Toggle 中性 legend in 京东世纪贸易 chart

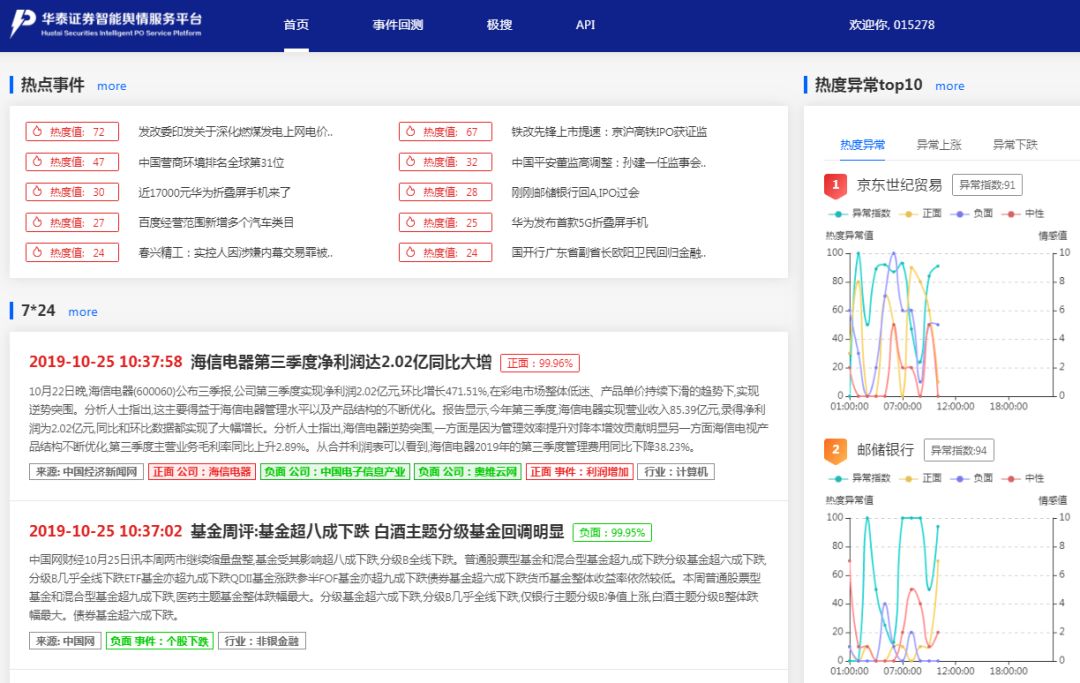click(1023, 213)
